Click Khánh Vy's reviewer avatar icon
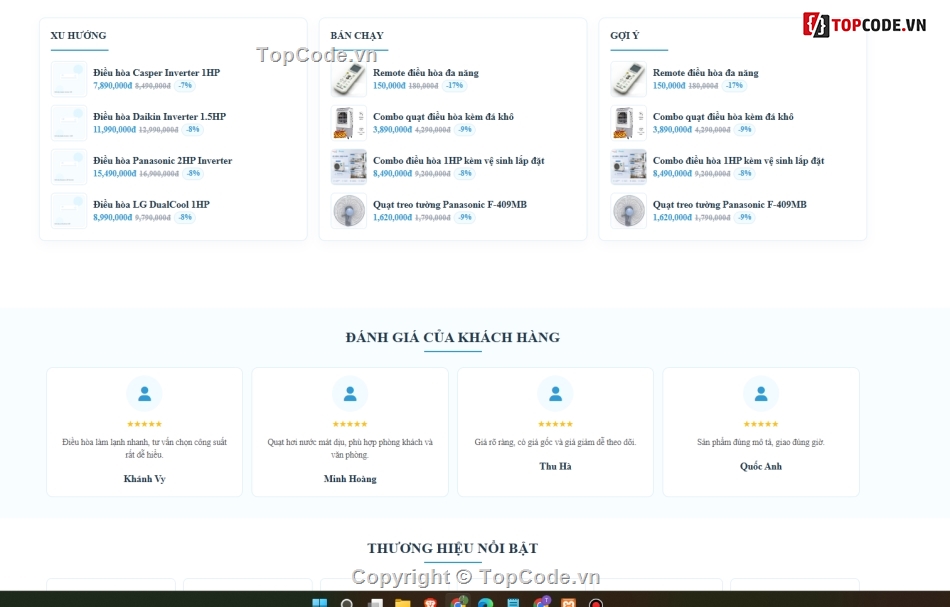Screen dimensions: 950x607 (144, 394)
